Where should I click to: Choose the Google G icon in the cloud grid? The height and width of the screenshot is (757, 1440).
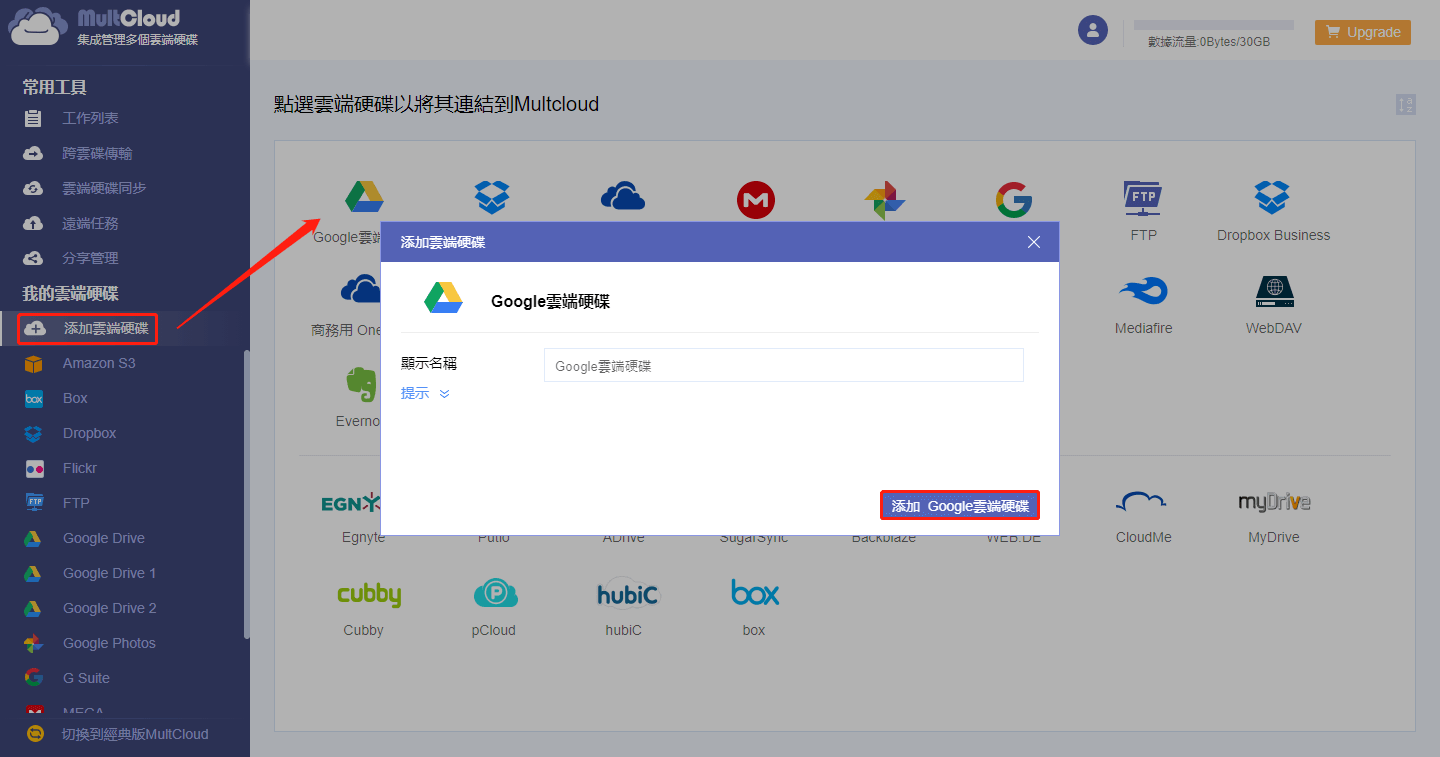pyautogui.click(x=1014, y=200)
